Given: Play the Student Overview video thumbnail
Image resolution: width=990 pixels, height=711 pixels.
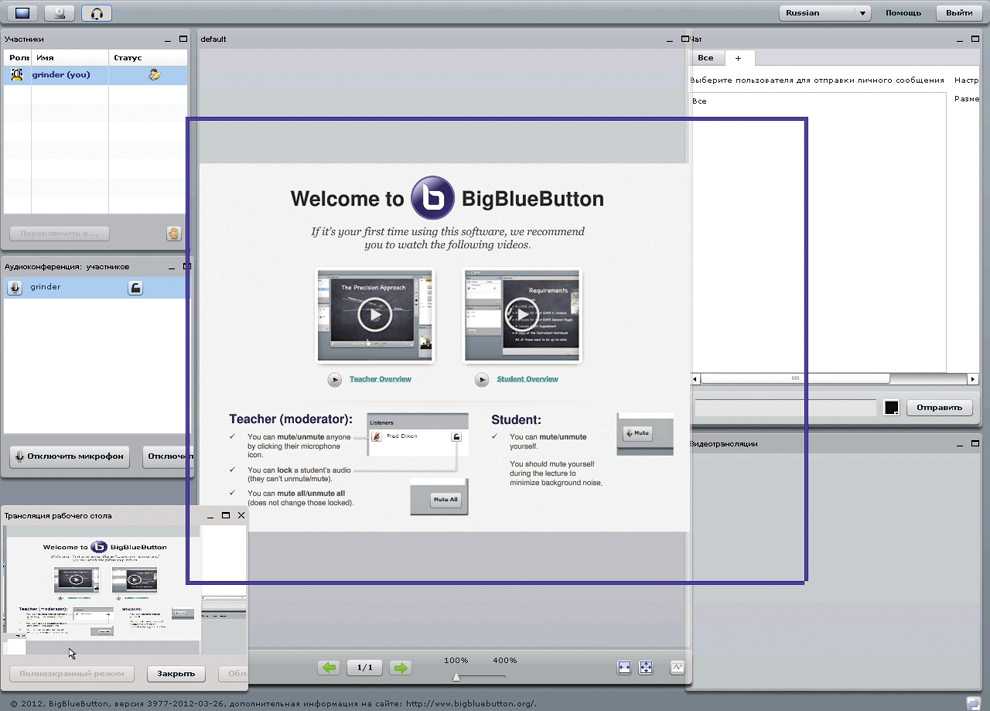Looking at the screenshot, I should [523, 314].
